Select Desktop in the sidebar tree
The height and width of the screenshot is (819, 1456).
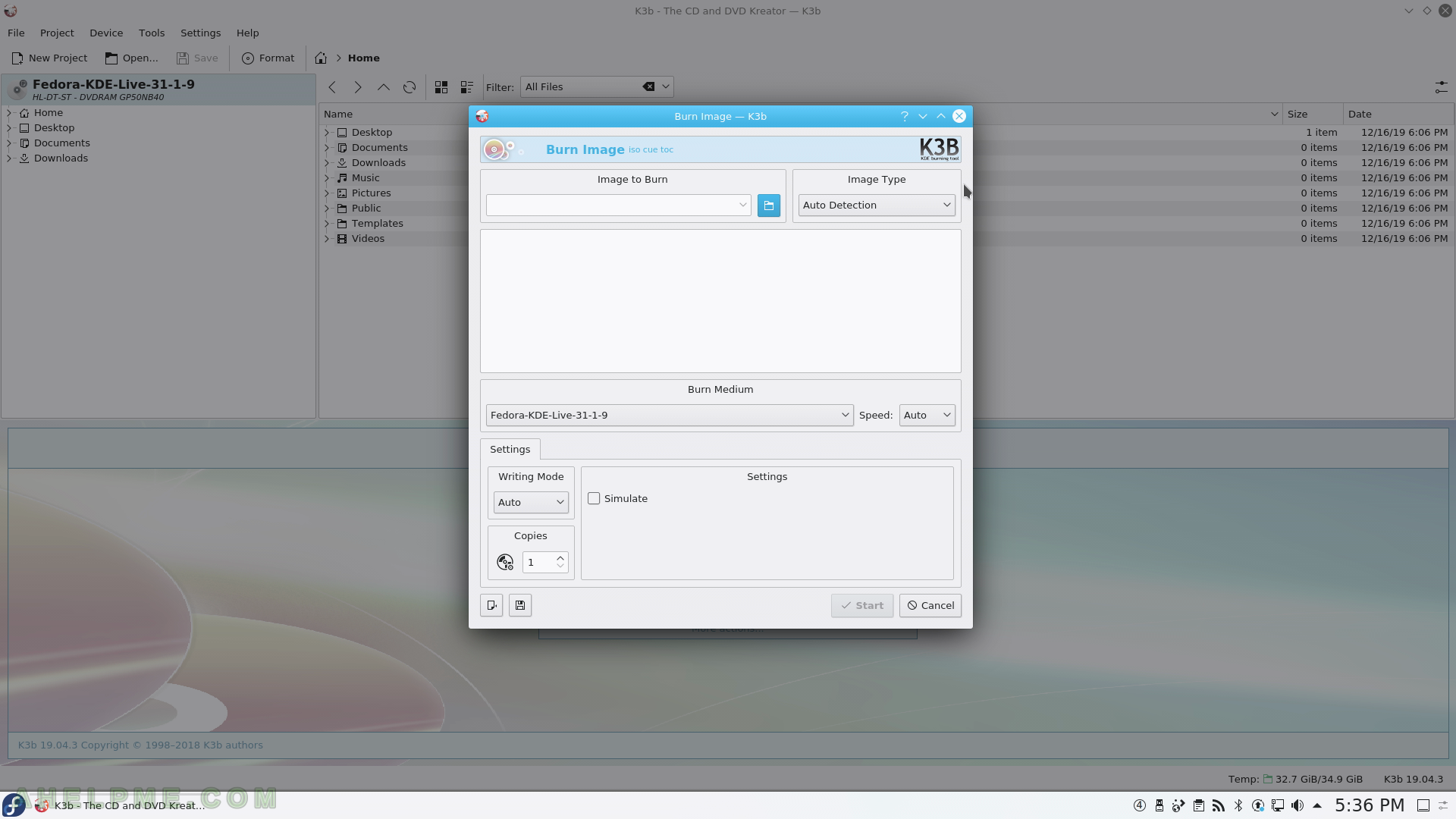coord(54,127)
